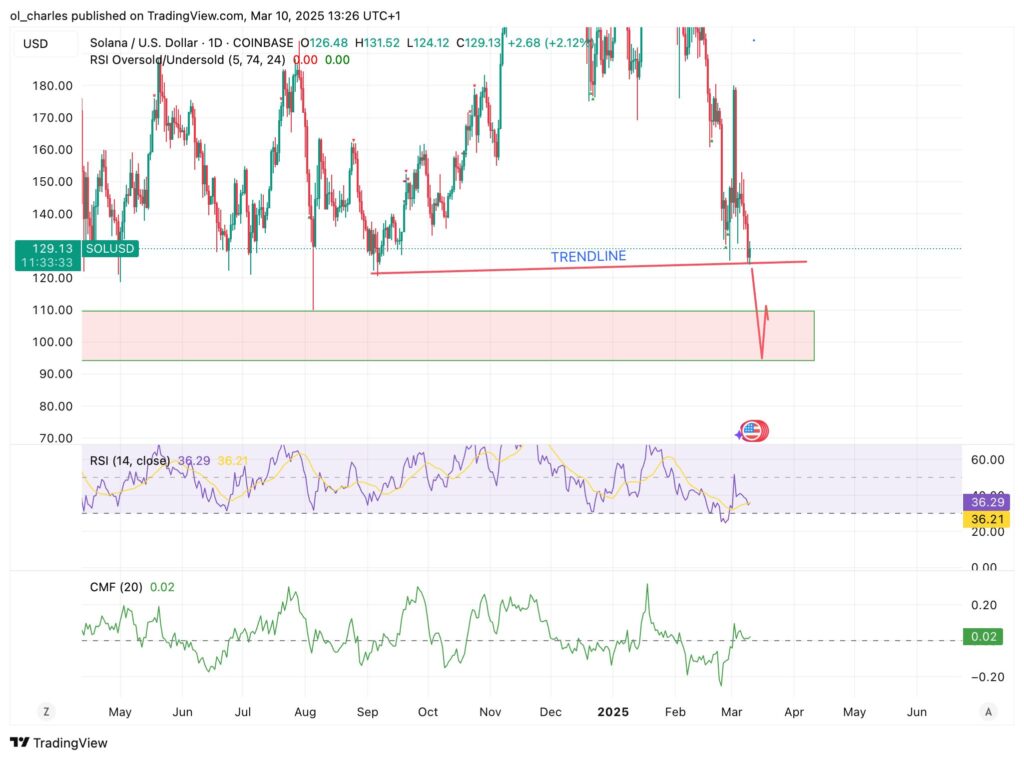The width and height of the screenshot is (1024, 760).
Task: Click the TradingView logo at the bottom left
Action: tap(58, 743)
